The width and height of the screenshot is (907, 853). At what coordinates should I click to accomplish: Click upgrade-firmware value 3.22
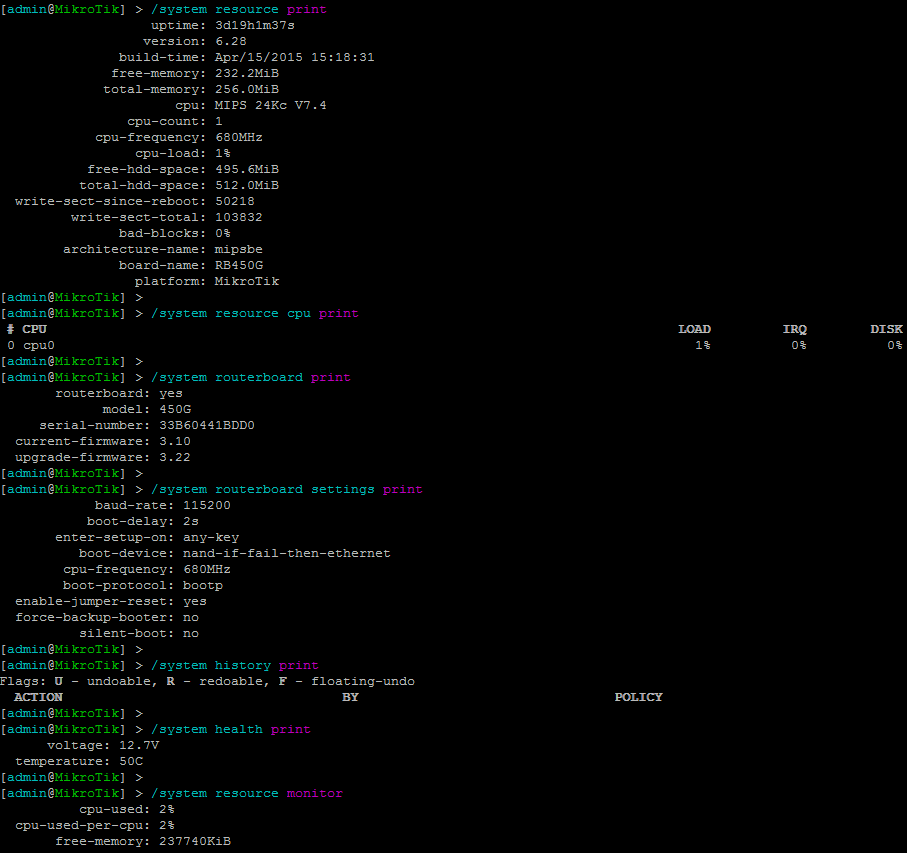175,457
